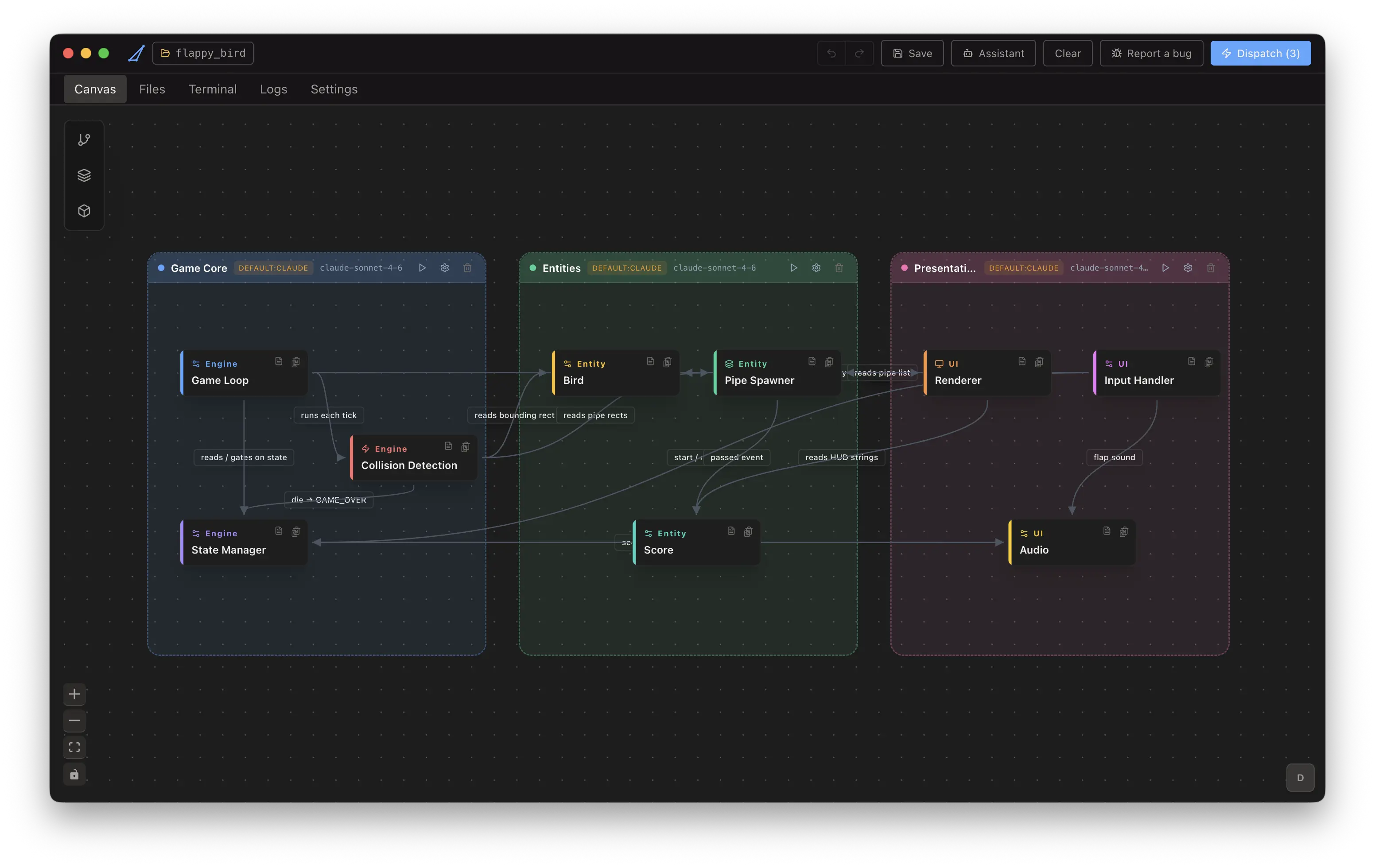
Task: Click the Dispatch (3) button
Action: click(x=1261, y=53)
